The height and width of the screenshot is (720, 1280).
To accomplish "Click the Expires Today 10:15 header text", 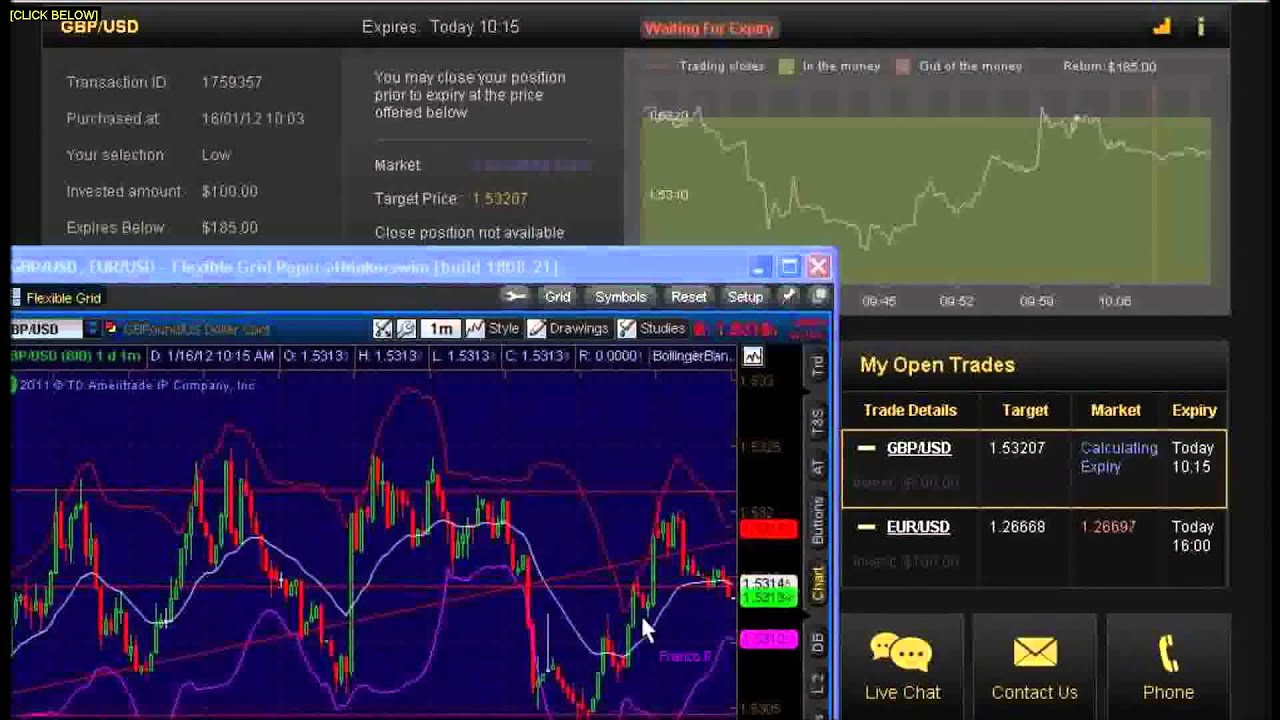I will point(440,27).
